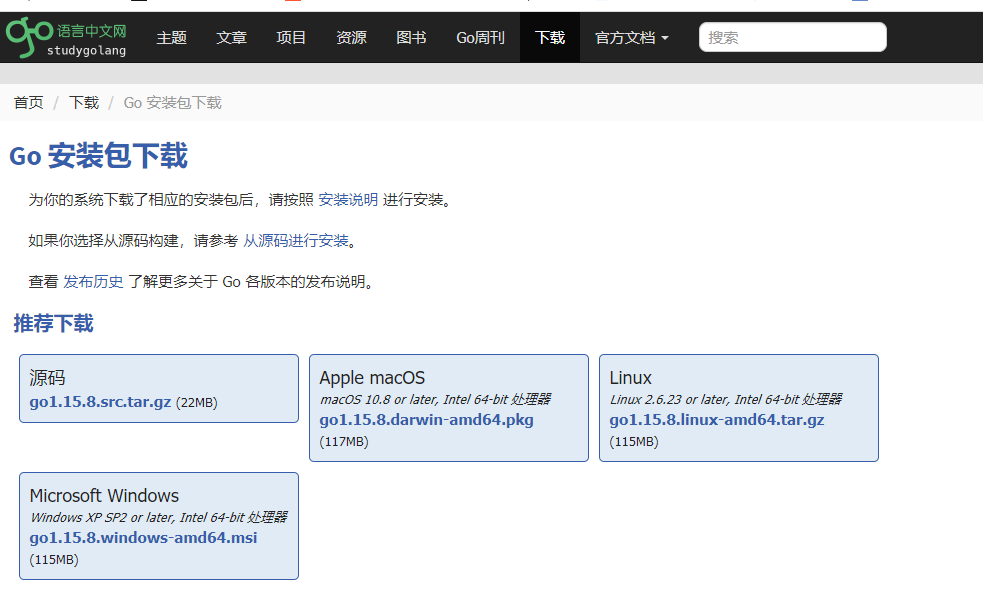Click the Windows XP SP2 requirement text

[159, 517]
